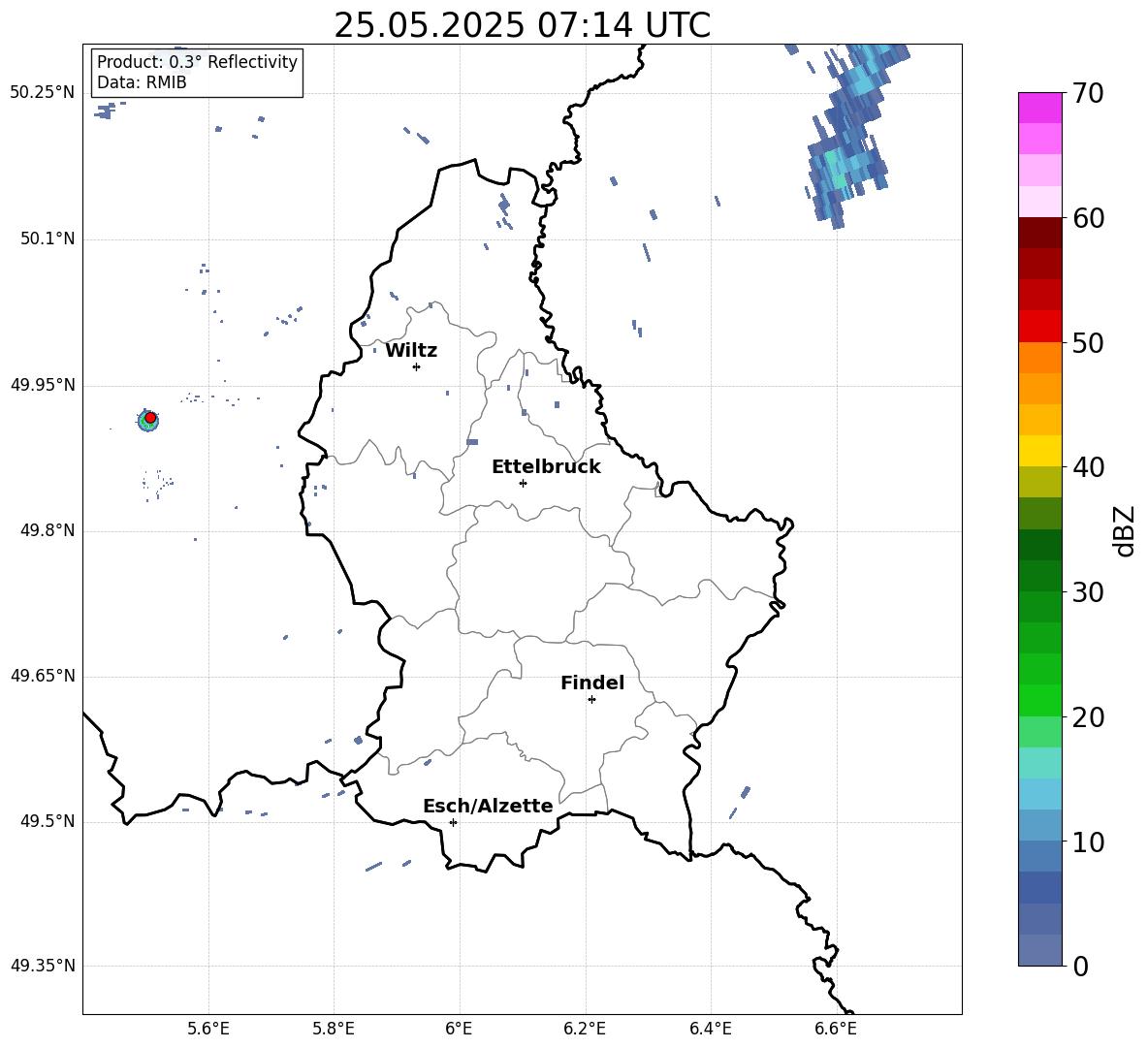This screenshot has width=1148, height=1048.
Task: Click the cross marker below Ettelbruck
Action: 523,483
